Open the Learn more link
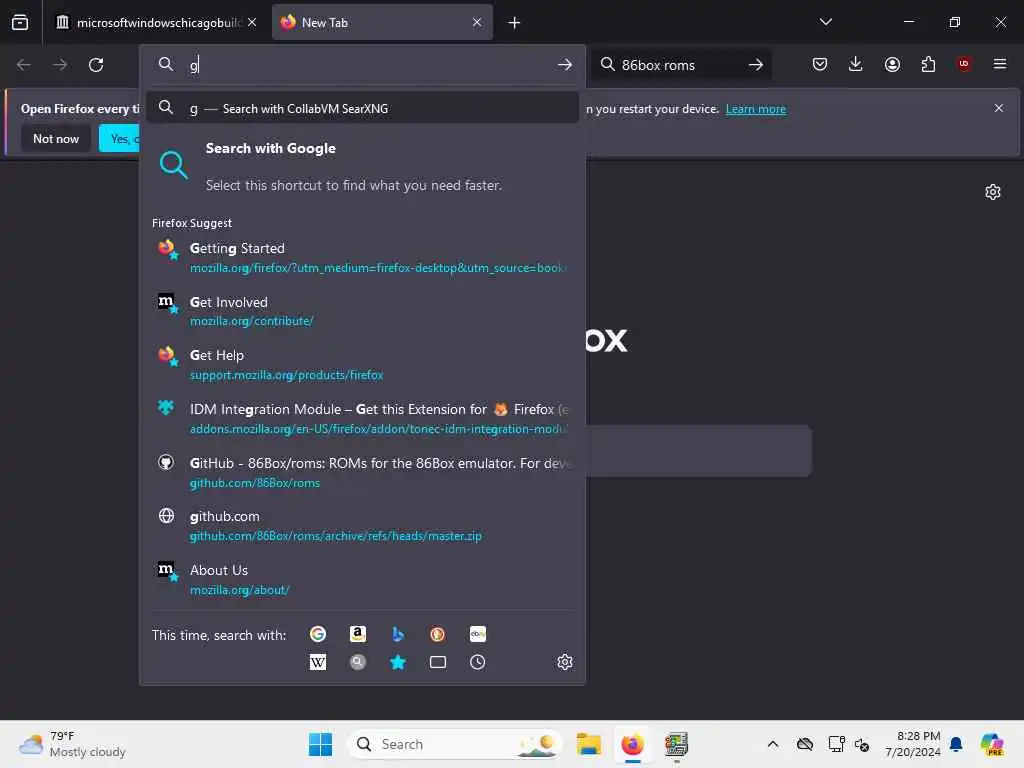This screenshot has height=768, width=1024. pyautogui.click(x=756, y=109)
